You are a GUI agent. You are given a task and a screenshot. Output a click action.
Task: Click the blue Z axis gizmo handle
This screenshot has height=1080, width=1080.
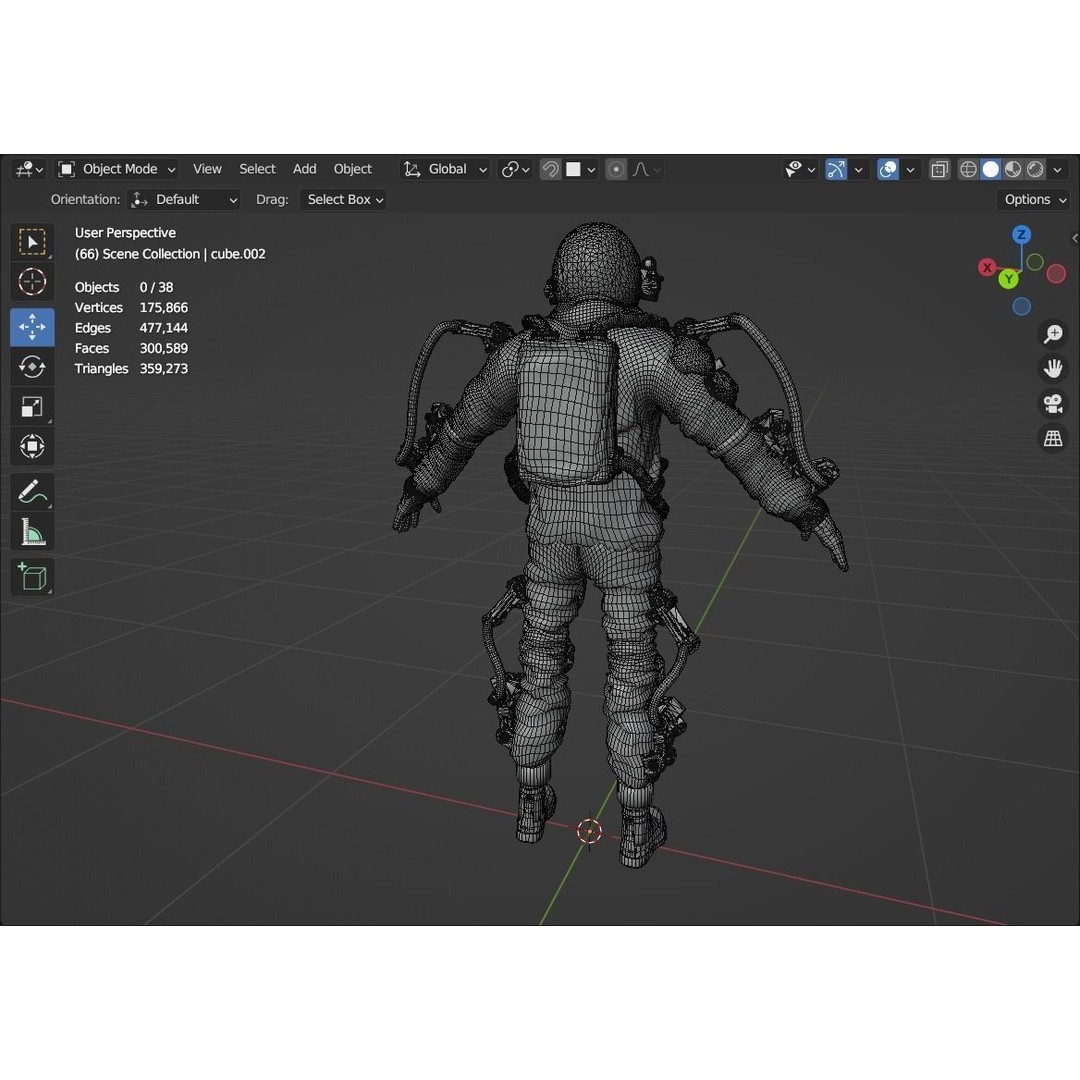[1021, 234]
